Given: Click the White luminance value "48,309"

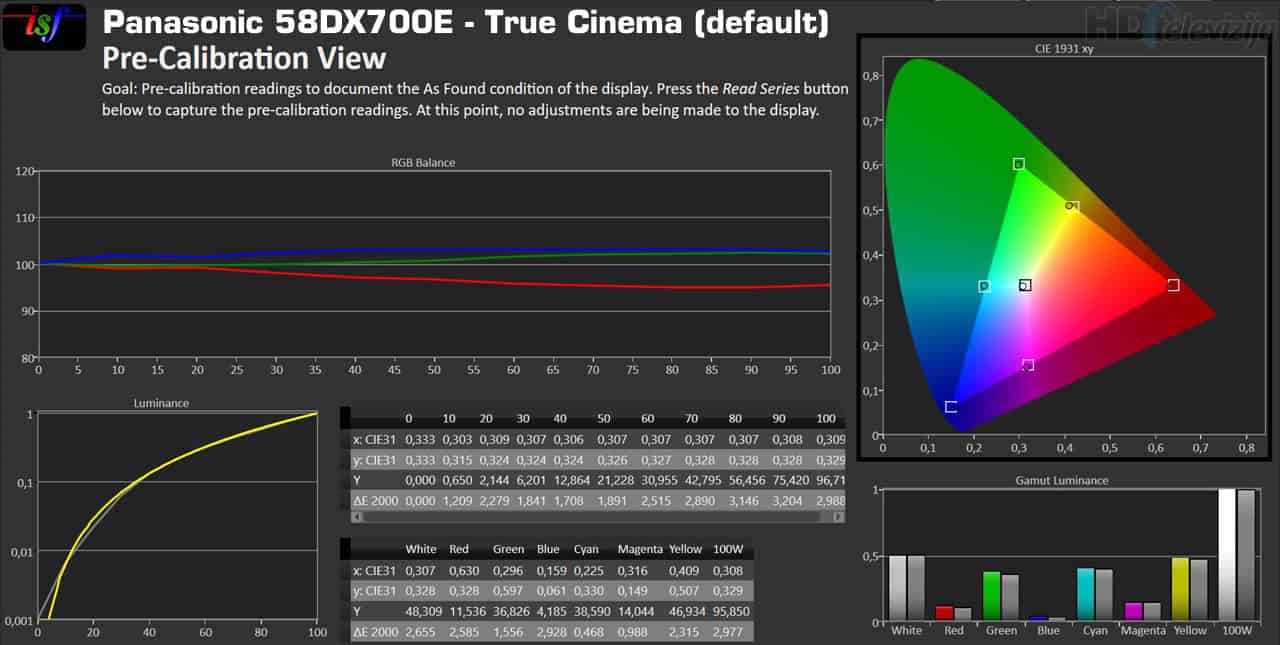Looking at the screenshot, I should (424, 610).
